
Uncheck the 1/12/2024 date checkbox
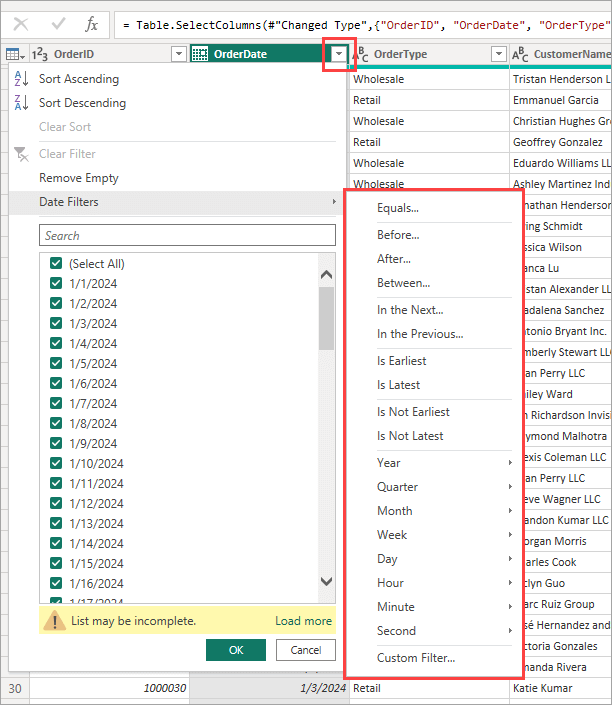click(x=56, y=503)
